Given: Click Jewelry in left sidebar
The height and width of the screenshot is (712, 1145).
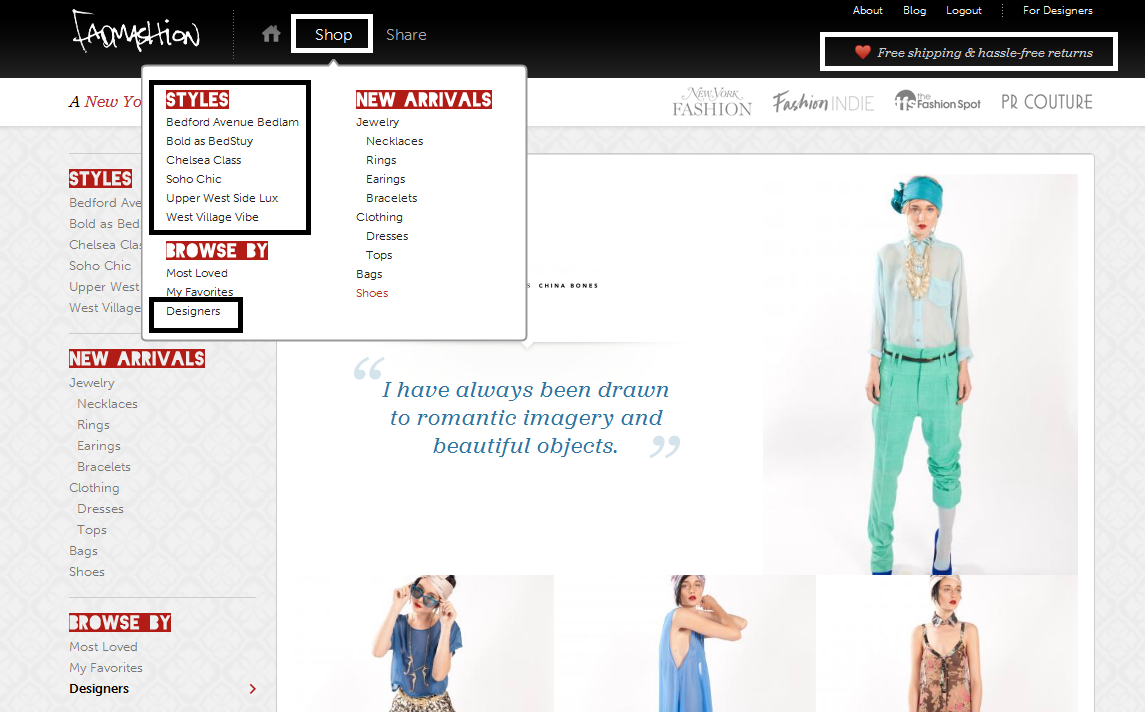Looking at the screenshot, I should point(92,383).
